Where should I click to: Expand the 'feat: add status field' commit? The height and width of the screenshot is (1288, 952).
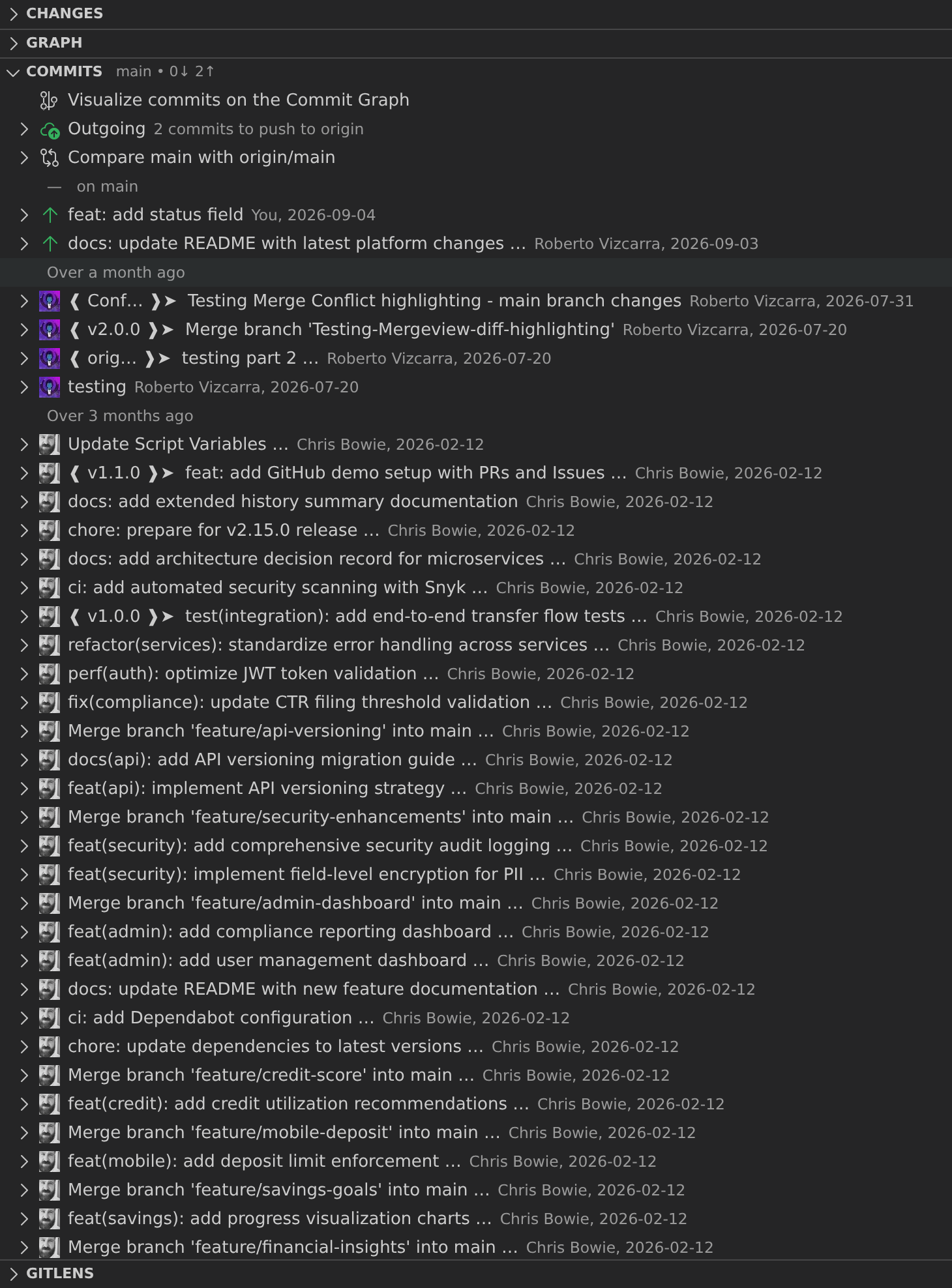coord(24,215)
